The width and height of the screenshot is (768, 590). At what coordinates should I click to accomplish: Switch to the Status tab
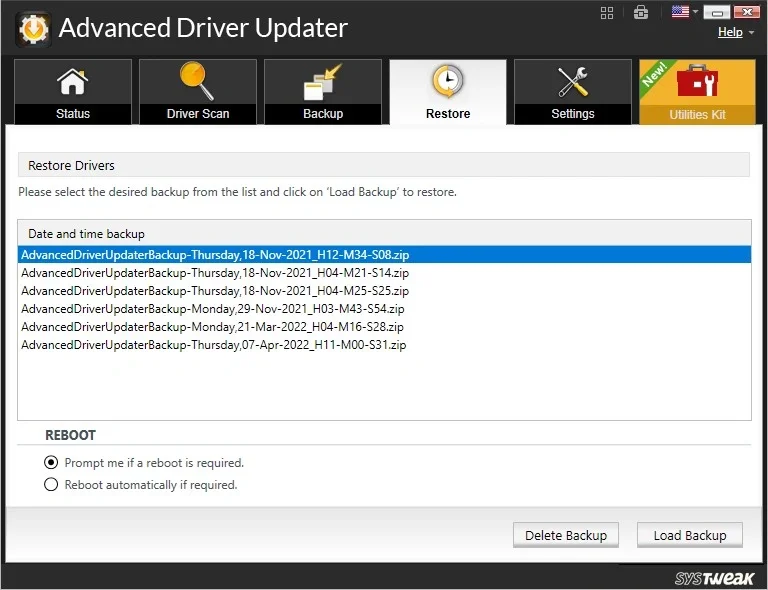click(x=73, y=92)
